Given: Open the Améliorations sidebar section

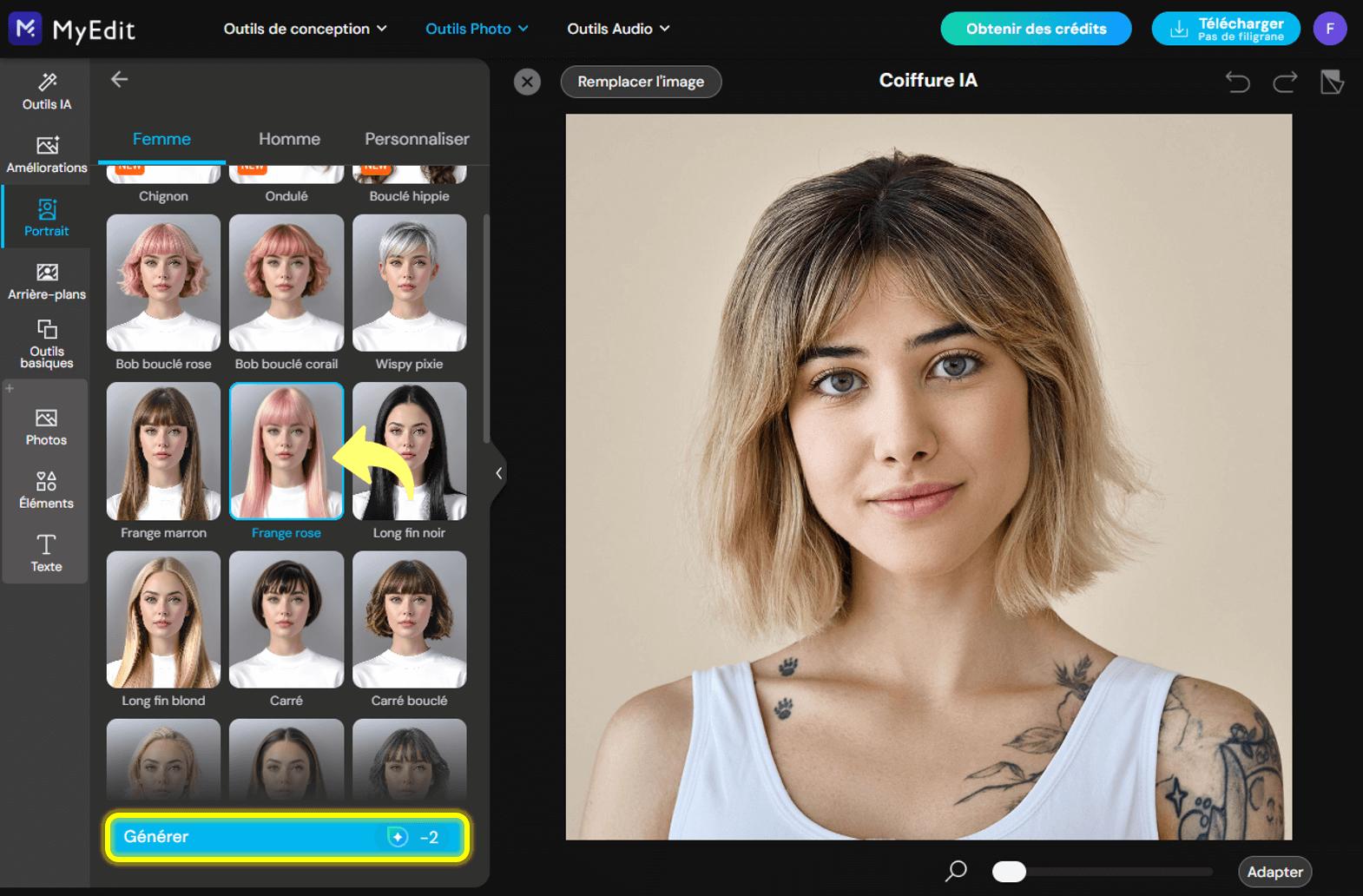Looking at the screenshot, I should 47,155.
